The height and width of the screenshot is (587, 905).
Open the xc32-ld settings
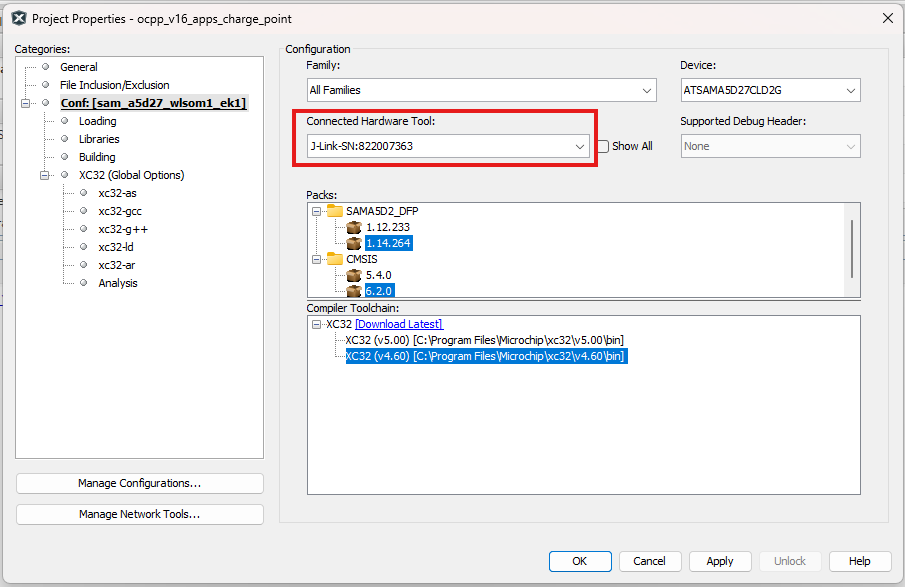(x=115, y=247)
